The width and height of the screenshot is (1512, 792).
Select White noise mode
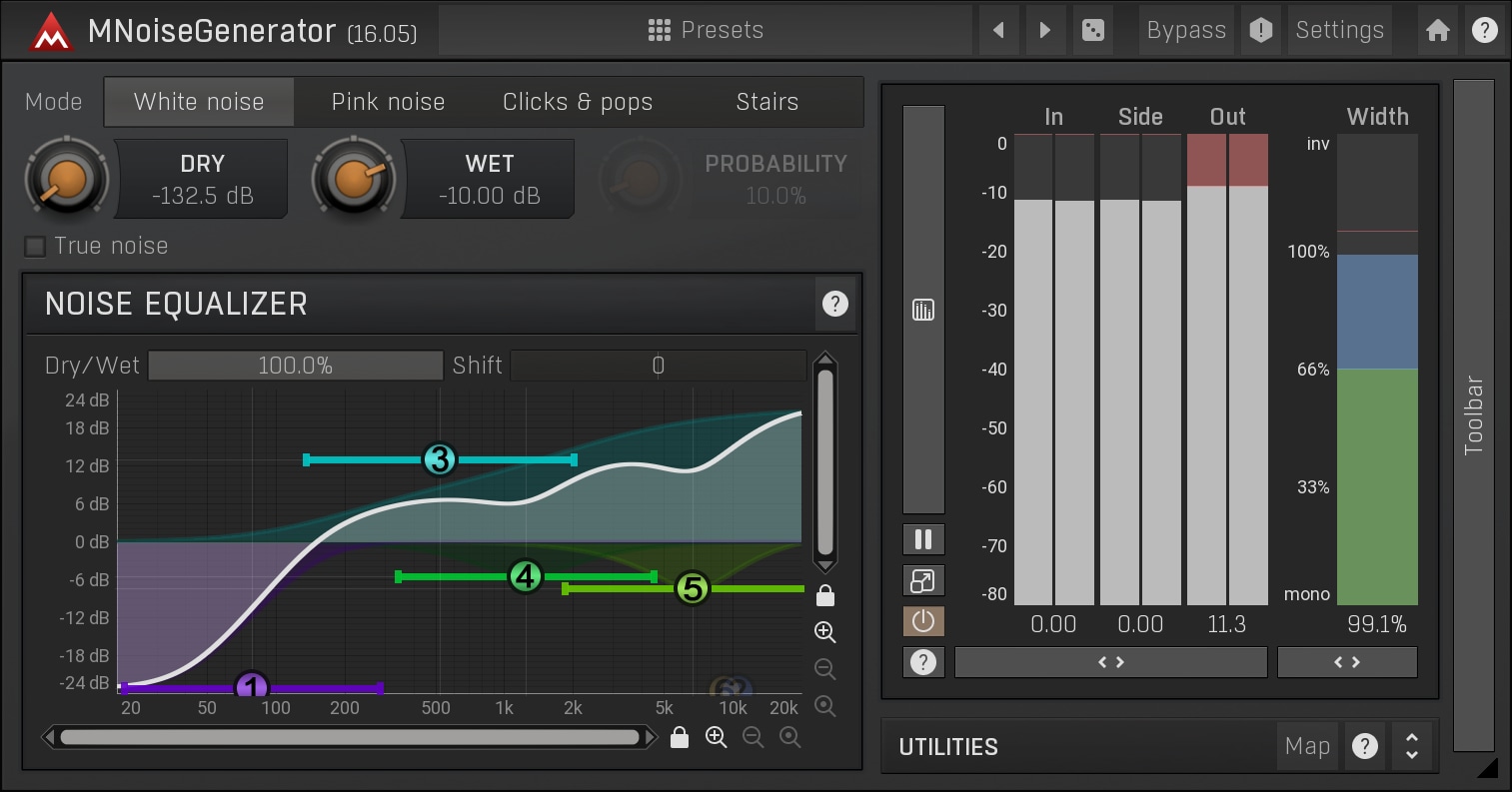coord(199,102)
